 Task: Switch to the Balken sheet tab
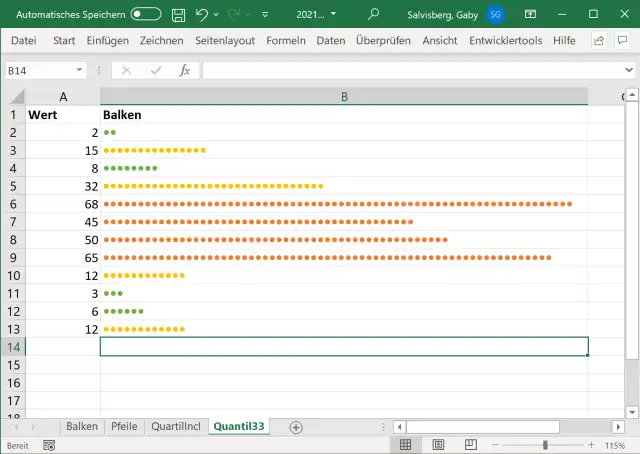click(82, 426)
